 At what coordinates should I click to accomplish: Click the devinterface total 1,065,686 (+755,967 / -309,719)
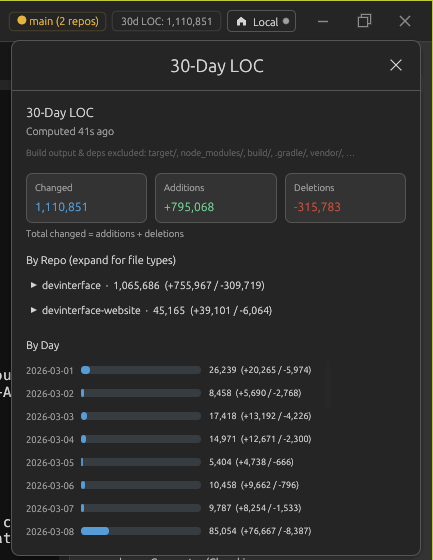pos(189,286)
